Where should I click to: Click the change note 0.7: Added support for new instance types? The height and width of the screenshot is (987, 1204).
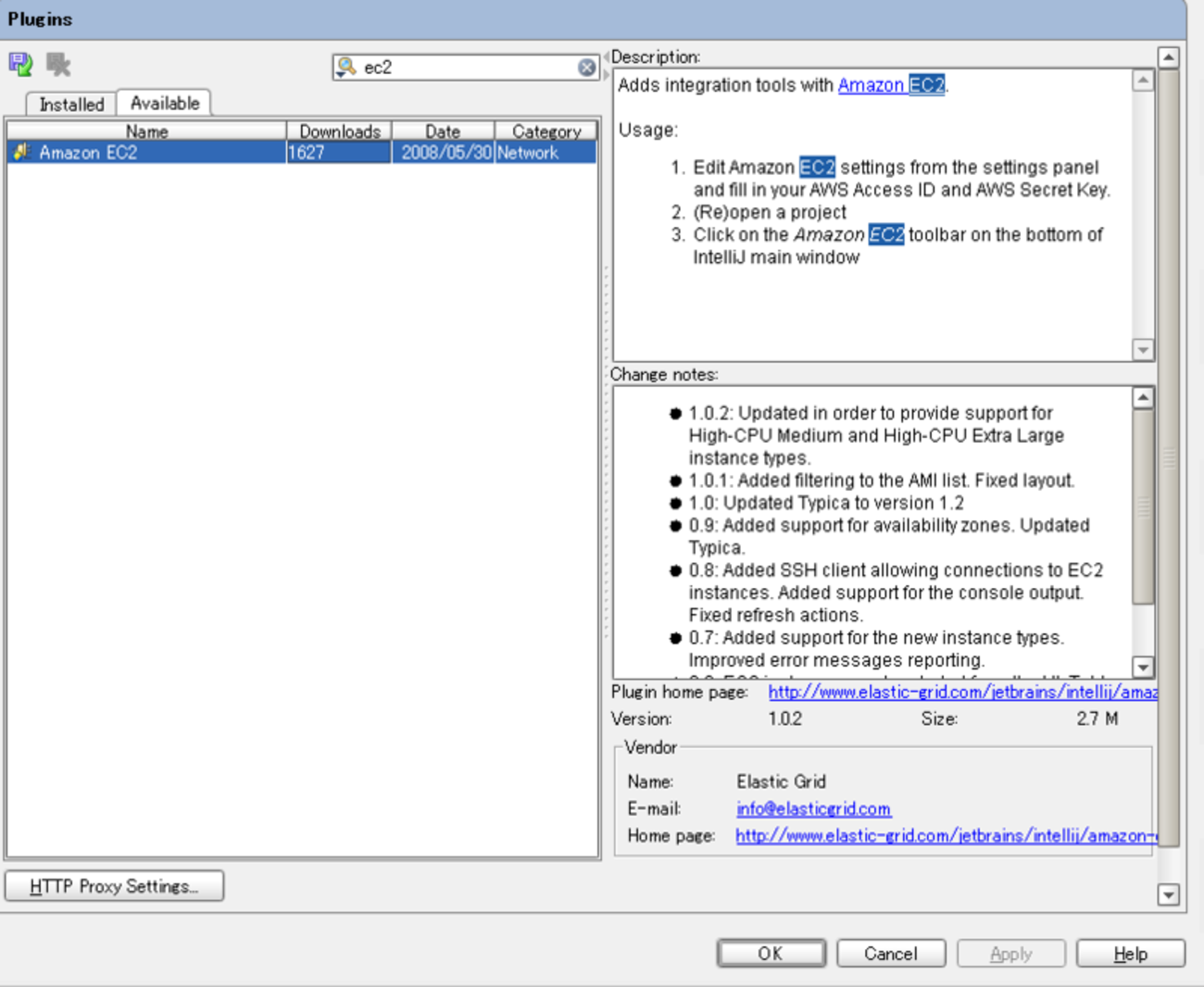pos(876,648)
